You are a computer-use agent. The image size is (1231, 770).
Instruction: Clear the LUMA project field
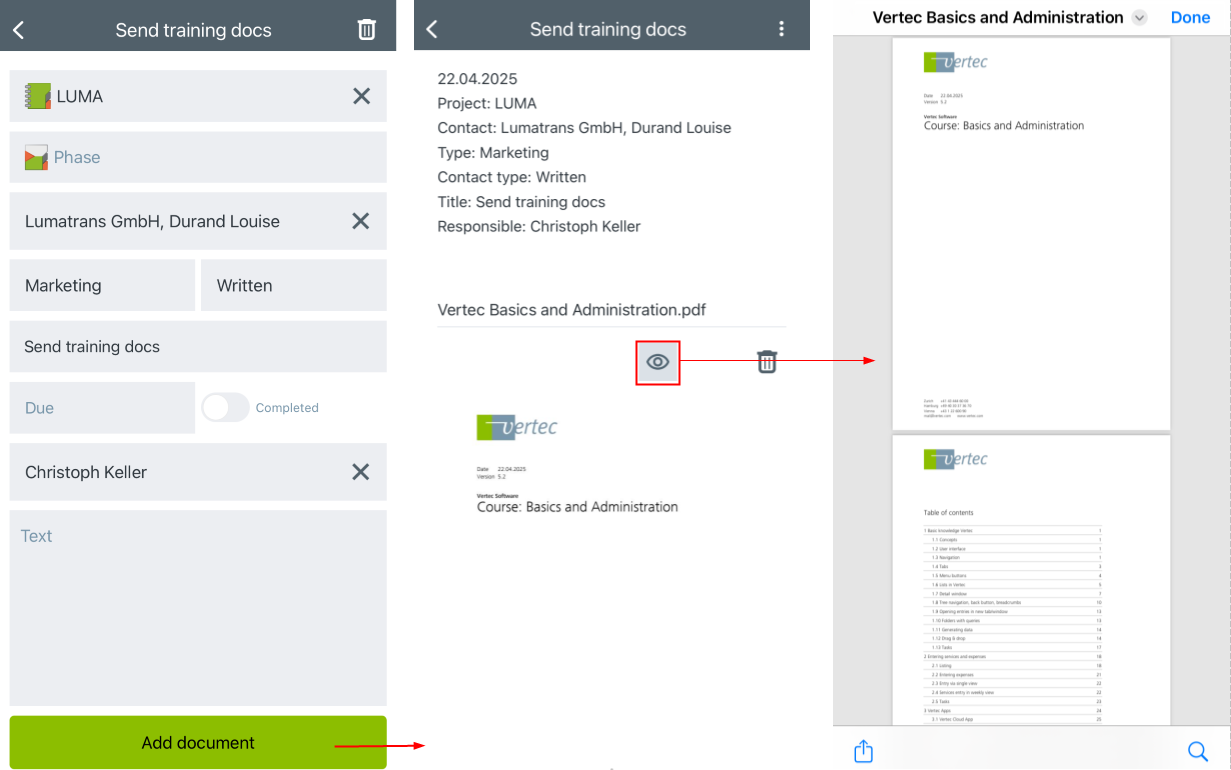click(361, 96)
